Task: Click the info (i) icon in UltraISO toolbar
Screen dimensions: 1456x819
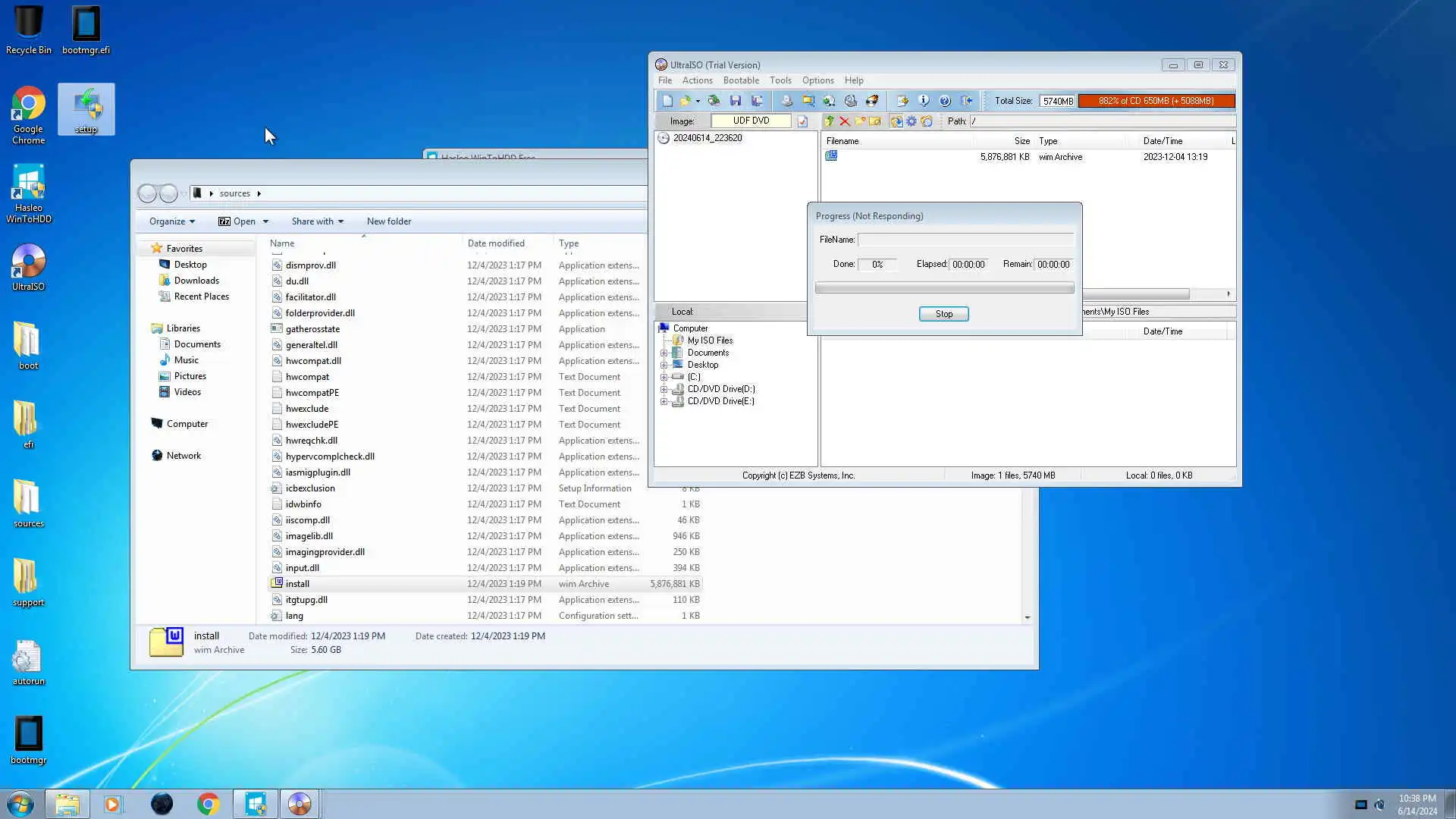Action: [924, 101]
